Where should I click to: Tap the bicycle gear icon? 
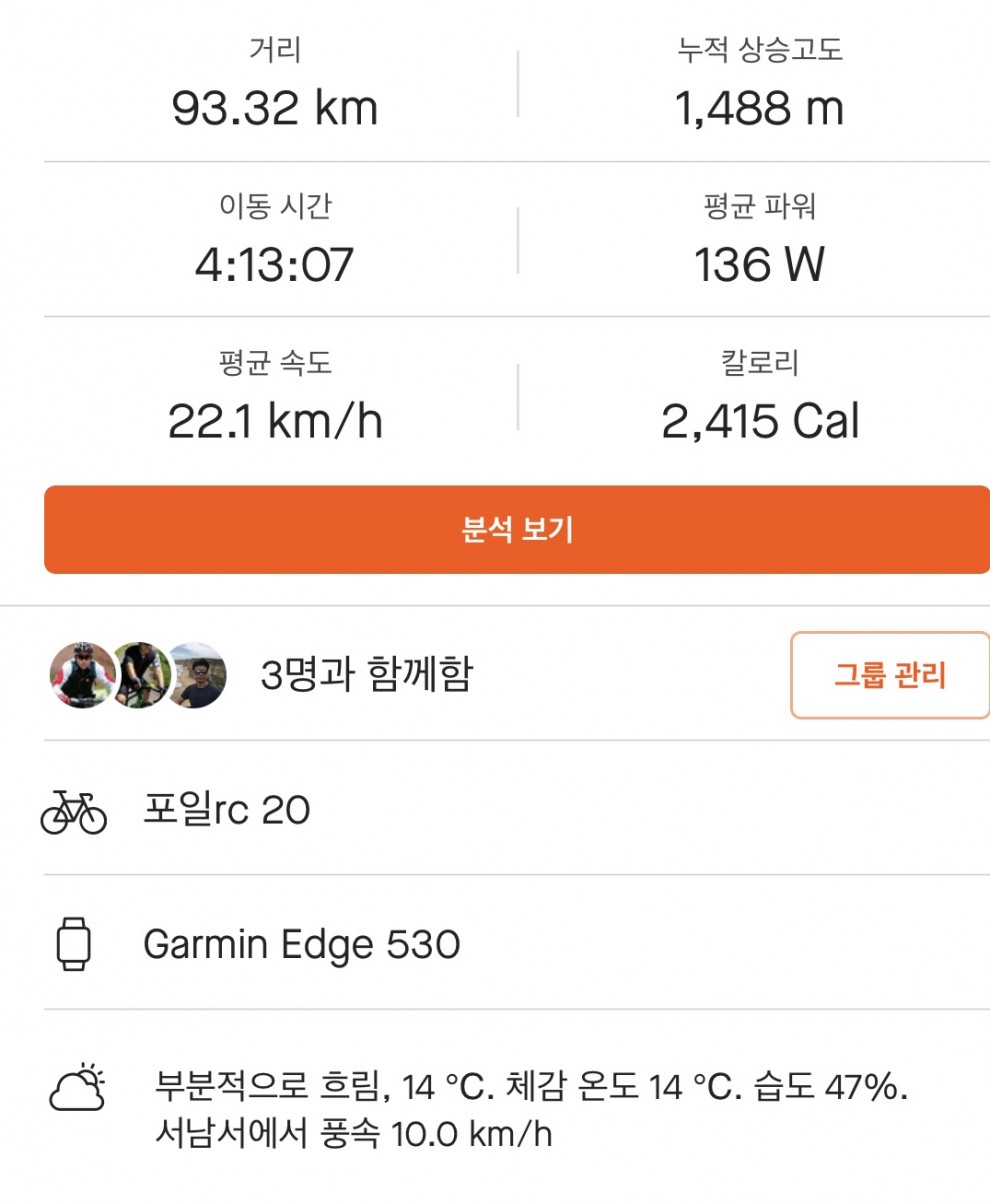pos(73,810)
